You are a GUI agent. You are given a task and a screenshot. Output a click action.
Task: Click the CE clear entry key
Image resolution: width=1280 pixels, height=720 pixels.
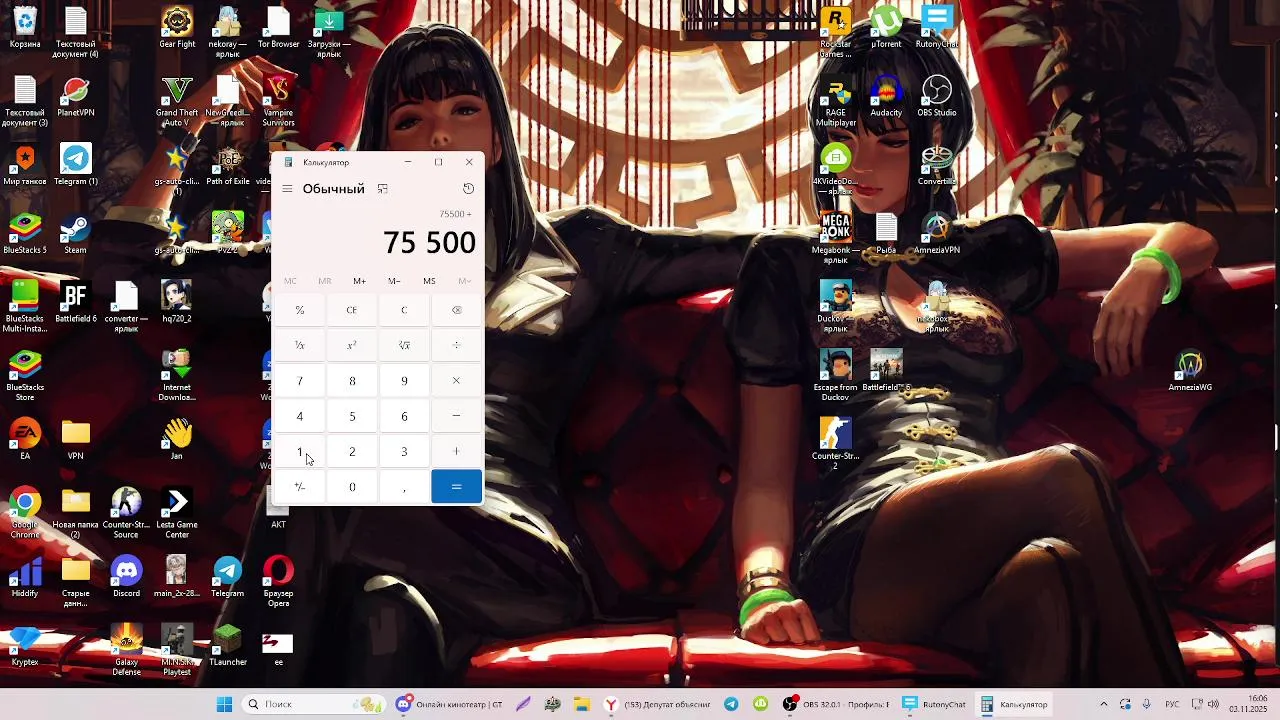[352, 310]
